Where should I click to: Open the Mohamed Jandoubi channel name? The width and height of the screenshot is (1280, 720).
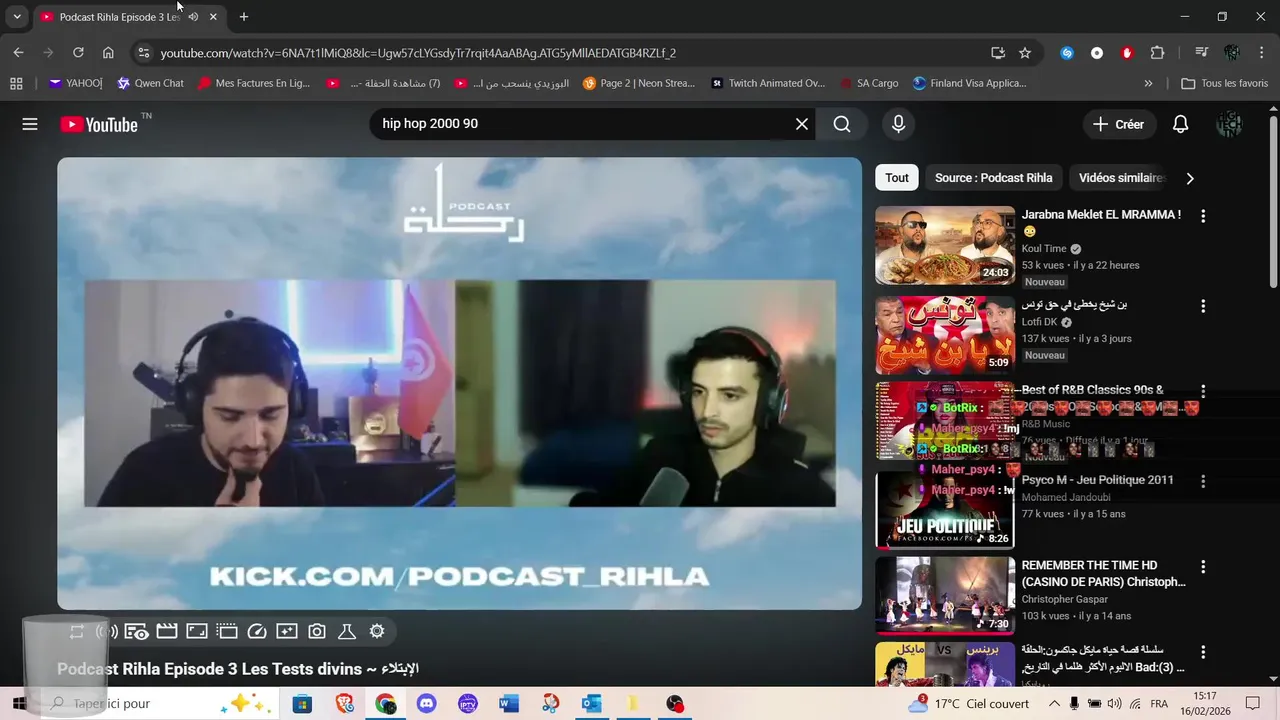1066,497
